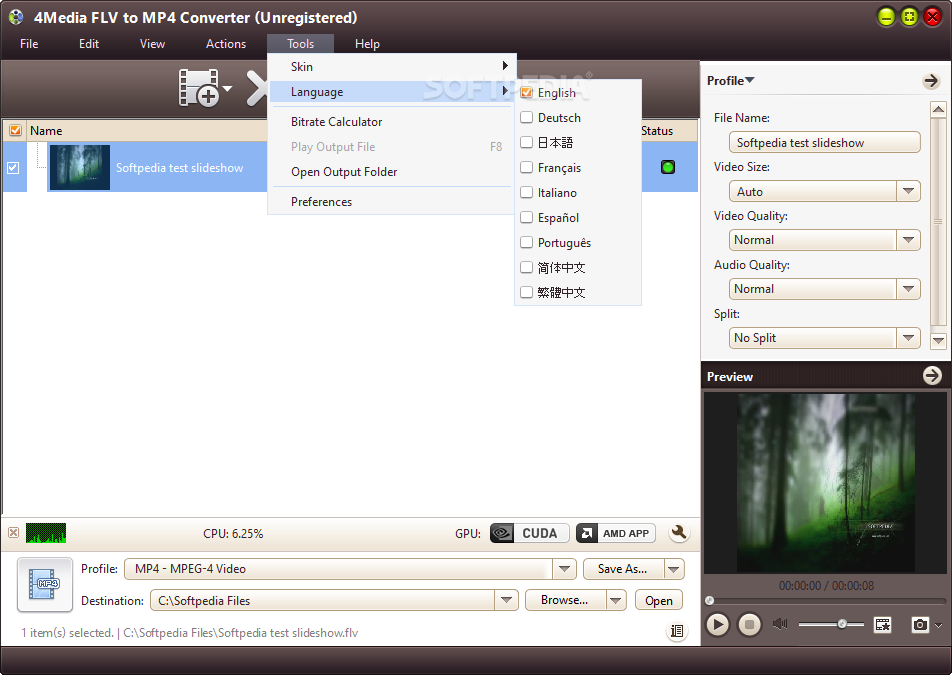This screenshot has width=952, height=675.
Task: Stop the preview playback
Action: click(749, 624)
